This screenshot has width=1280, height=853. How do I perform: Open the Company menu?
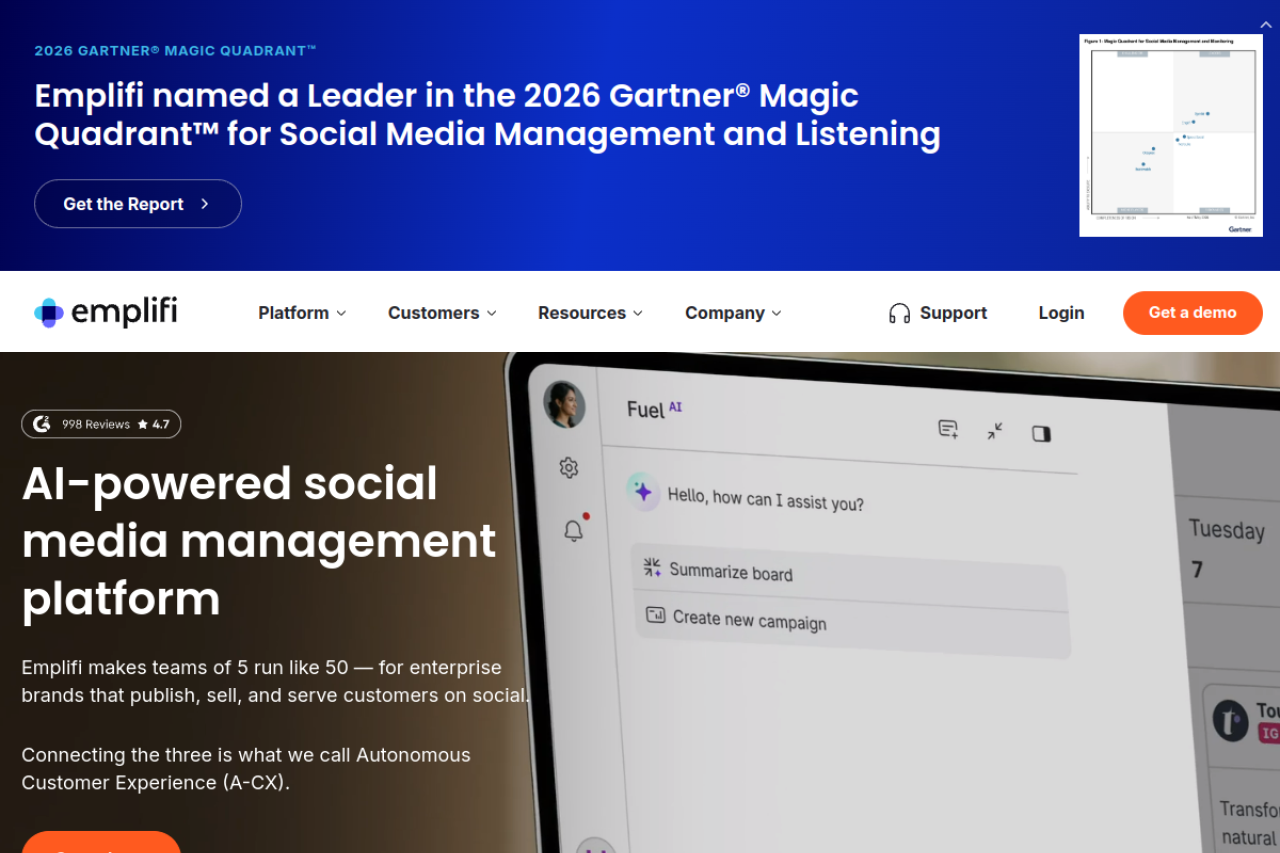tap(733, 313)
